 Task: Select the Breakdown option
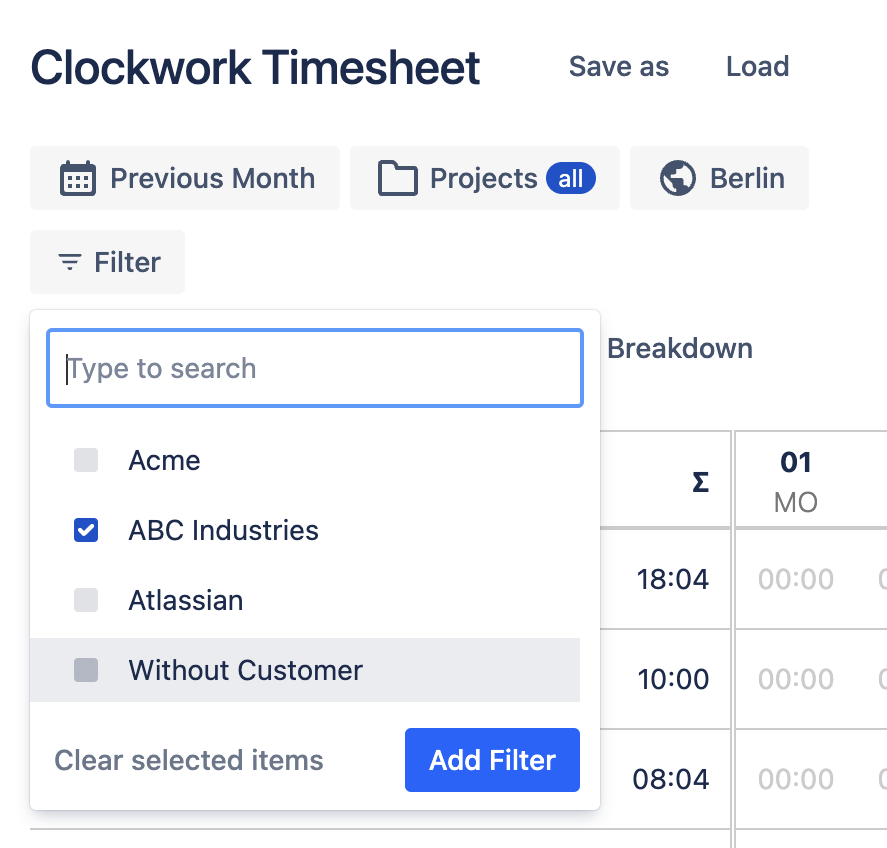point(679,349)
